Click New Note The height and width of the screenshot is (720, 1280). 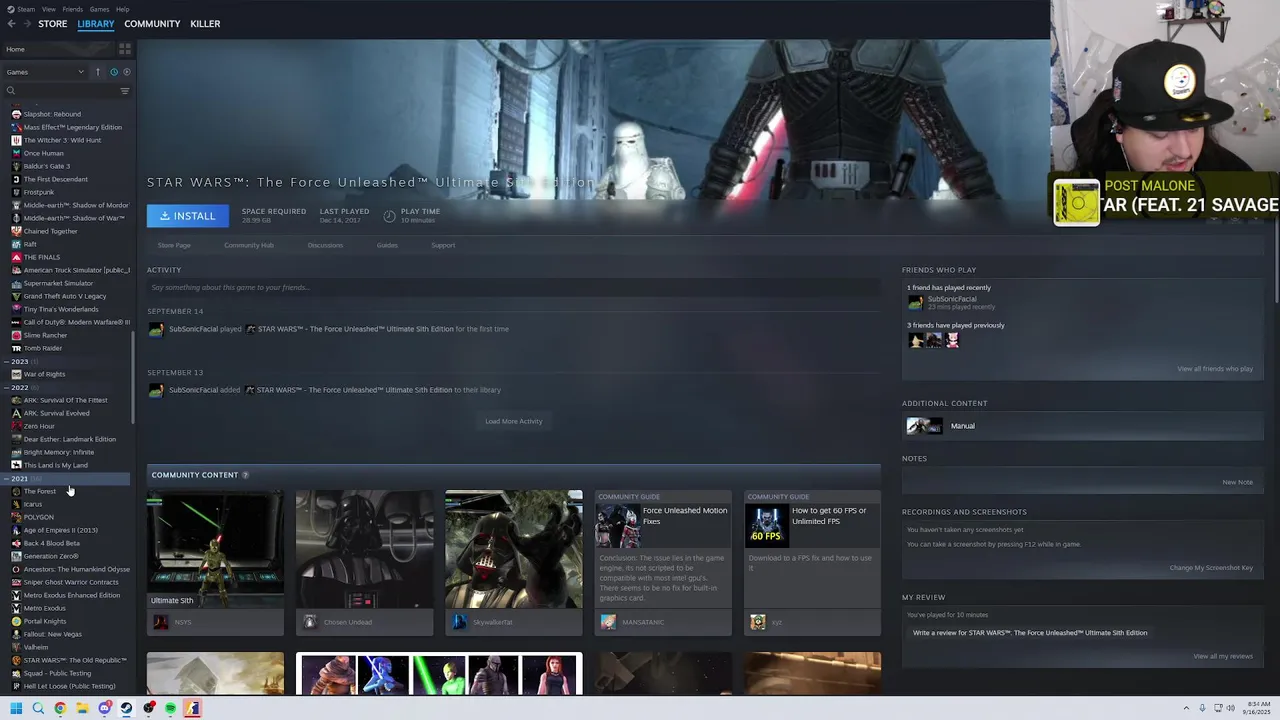point(1237,482)
